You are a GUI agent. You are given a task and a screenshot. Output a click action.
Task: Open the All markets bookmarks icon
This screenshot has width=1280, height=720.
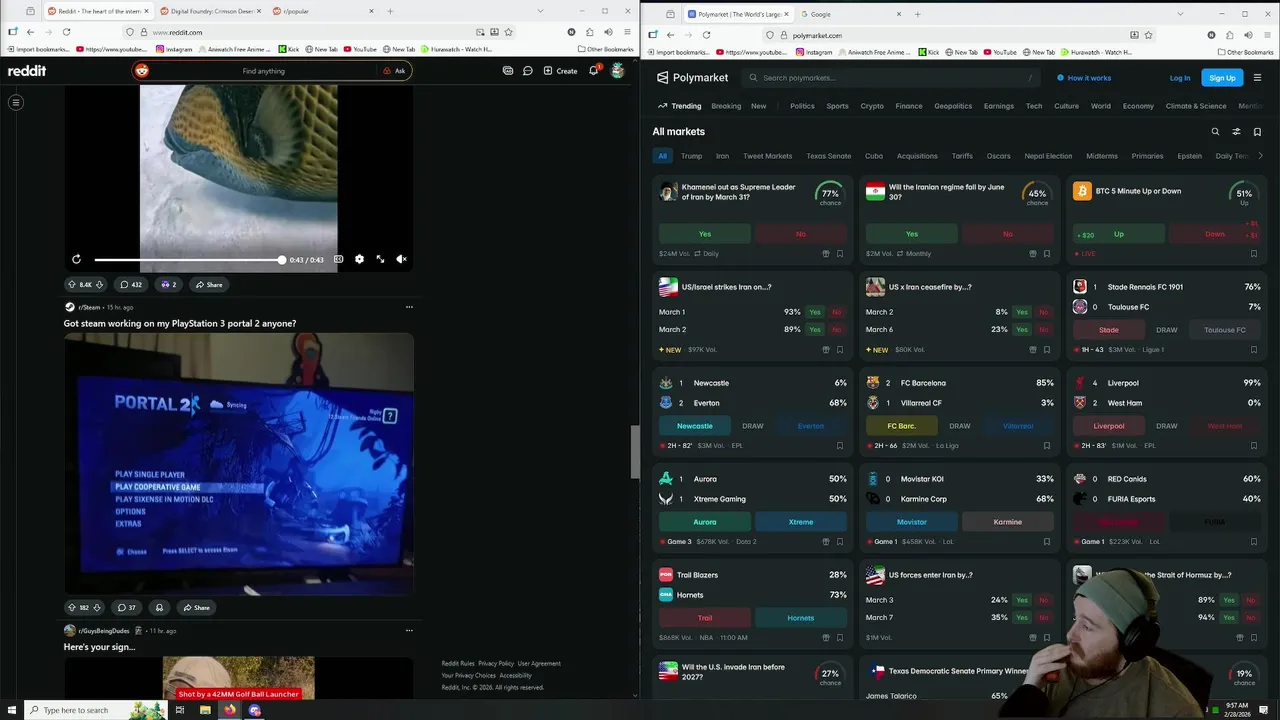(1257, 132)
